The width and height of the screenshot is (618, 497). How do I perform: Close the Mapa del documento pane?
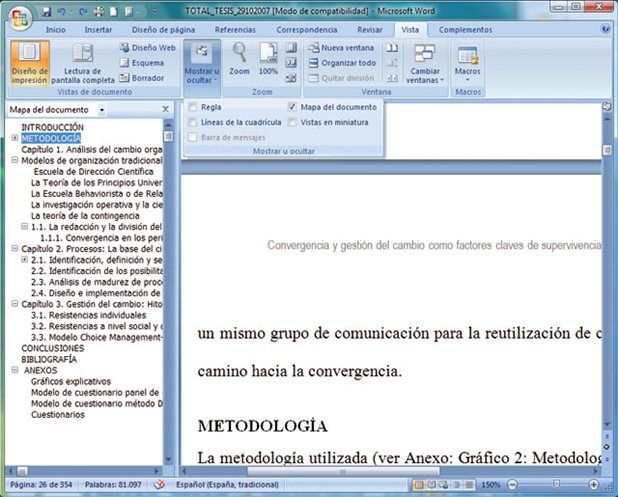pos(166,109)
